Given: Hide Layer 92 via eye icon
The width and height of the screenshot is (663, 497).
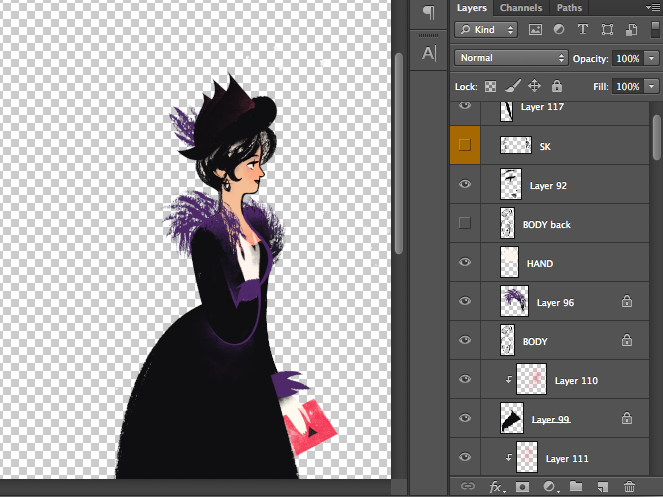Looking at the screenshot, I should pyautogui.click(x=465, y=184).
